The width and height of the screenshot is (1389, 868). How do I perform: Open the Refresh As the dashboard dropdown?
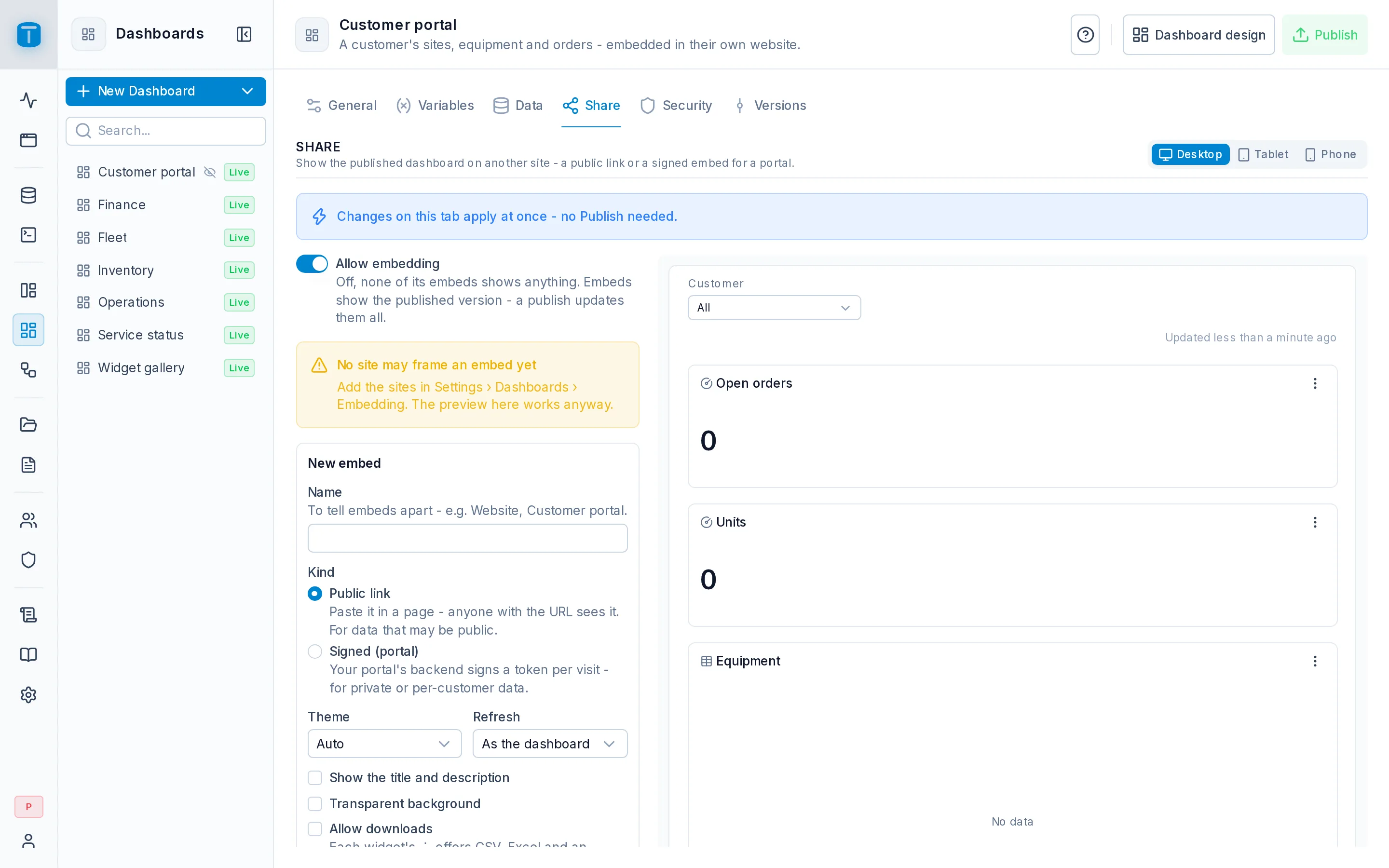[x=550, y=744]
